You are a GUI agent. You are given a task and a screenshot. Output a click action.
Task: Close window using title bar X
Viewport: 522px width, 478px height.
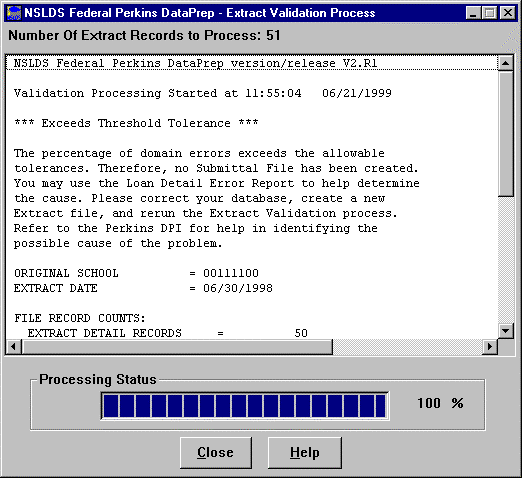coord(508,13)
